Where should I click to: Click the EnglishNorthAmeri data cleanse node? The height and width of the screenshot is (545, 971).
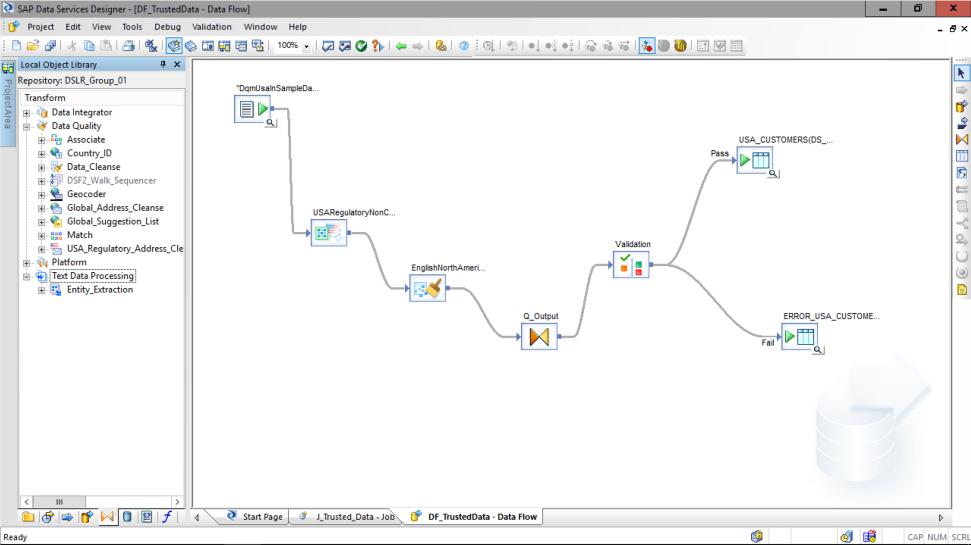tap(427, 288)
